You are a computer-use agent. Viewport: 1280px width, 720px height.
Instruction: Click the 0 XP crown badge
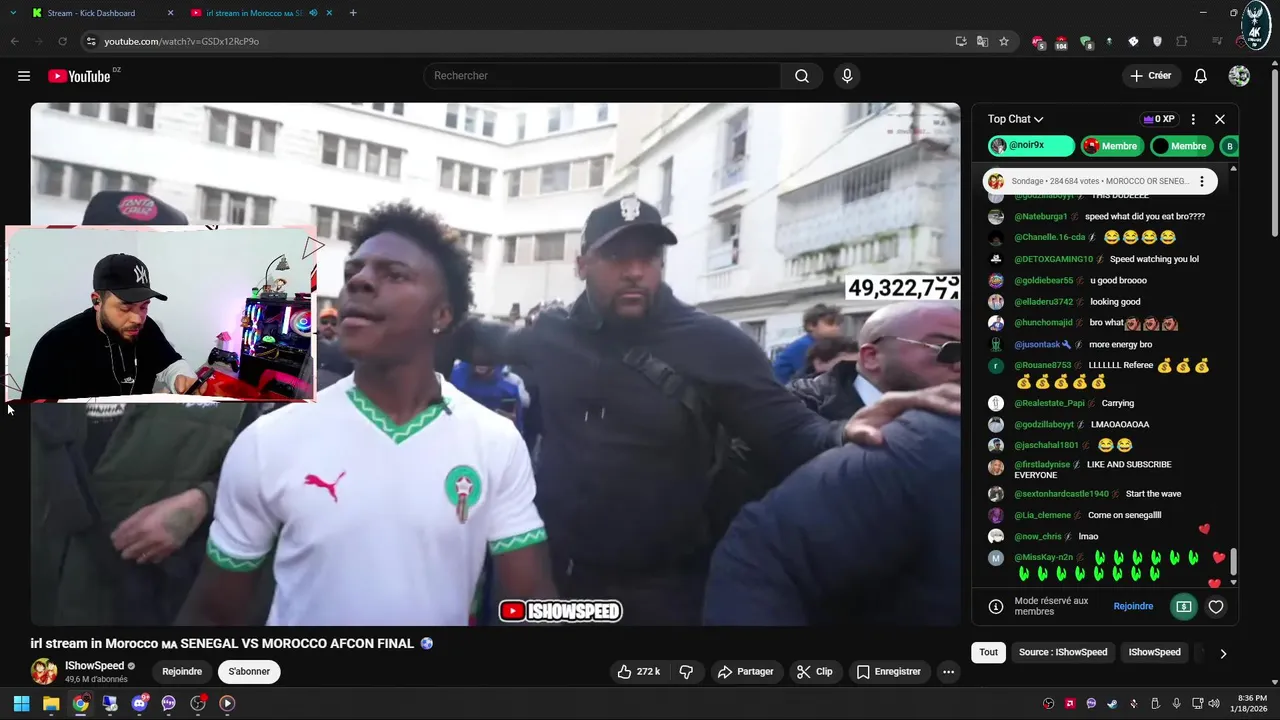1159,119
